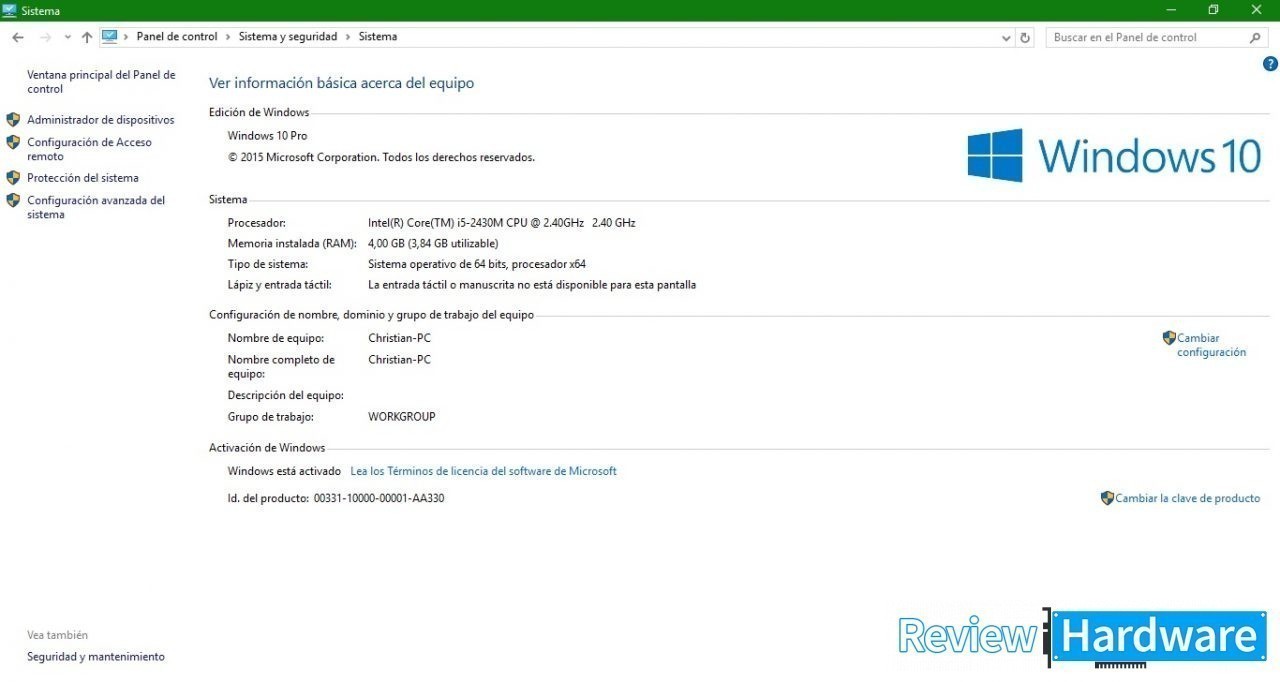Click shield icon beside 'Protección del sistema'

point(13,178)
